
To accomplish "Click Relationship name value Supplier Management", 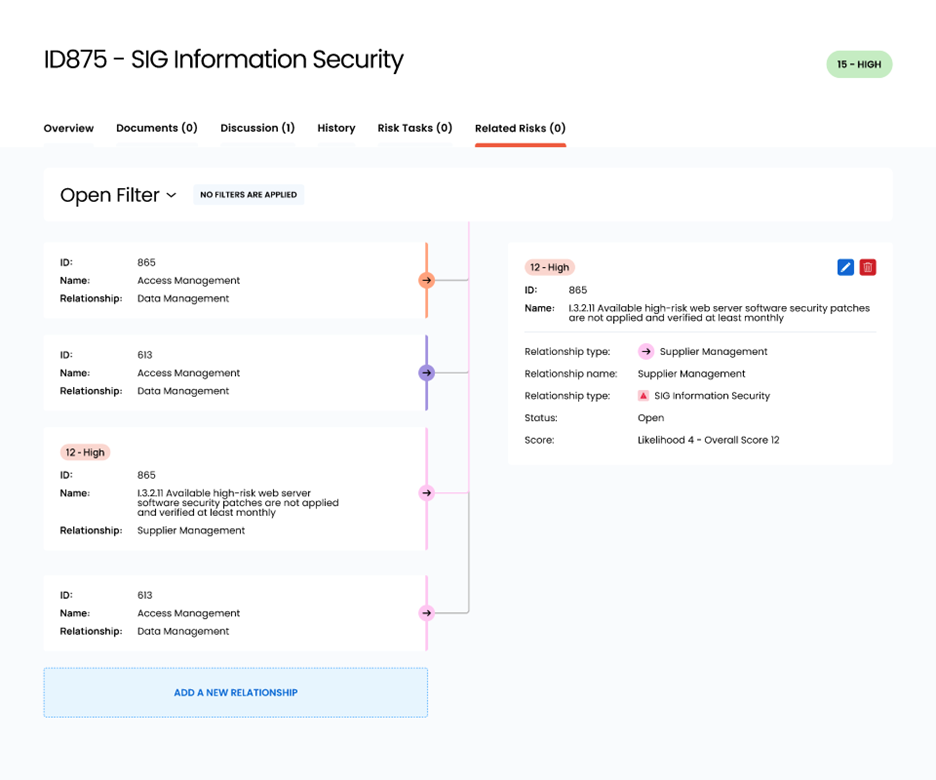I will click(691, 374).
